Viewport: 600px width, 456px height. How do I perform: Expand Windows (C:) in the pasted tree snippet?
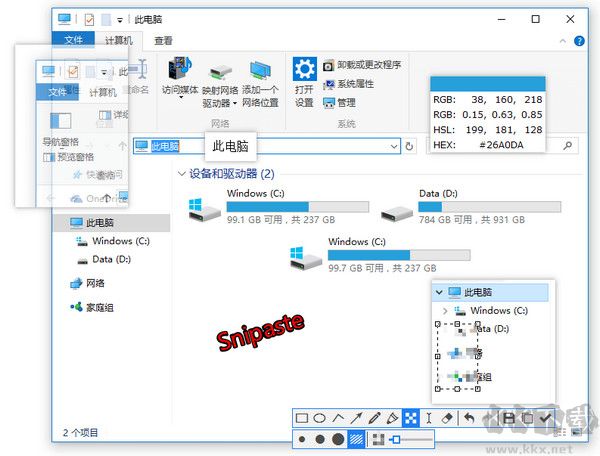click(445, 311)
